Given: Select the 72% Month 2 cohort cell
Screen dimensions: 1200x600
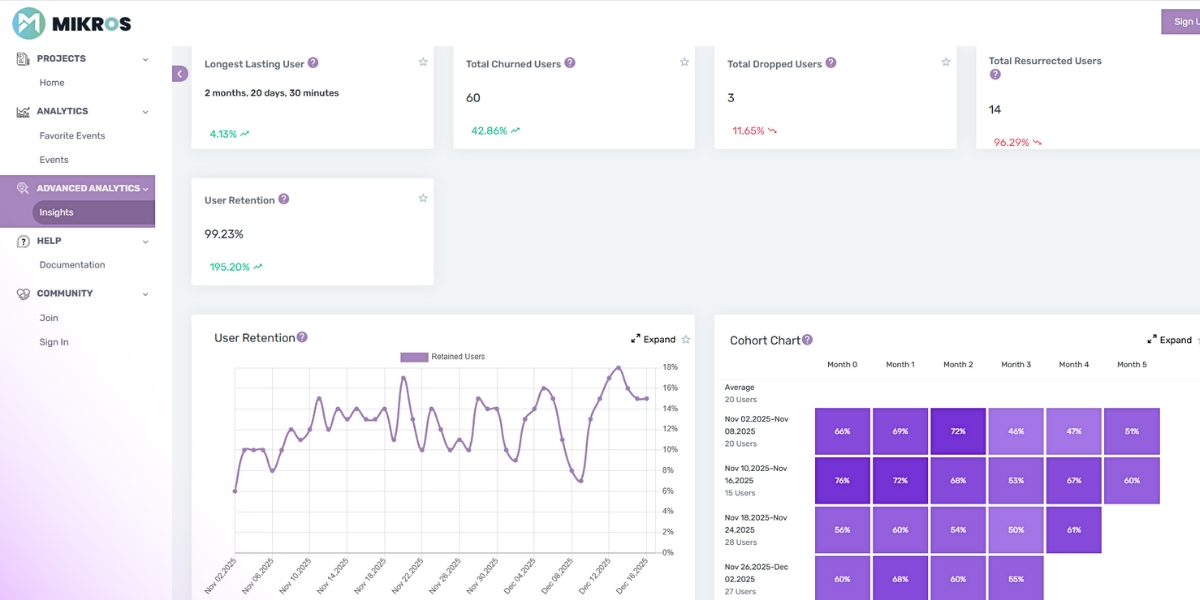Looking at the screenshot, I should [x=958, y=430].
